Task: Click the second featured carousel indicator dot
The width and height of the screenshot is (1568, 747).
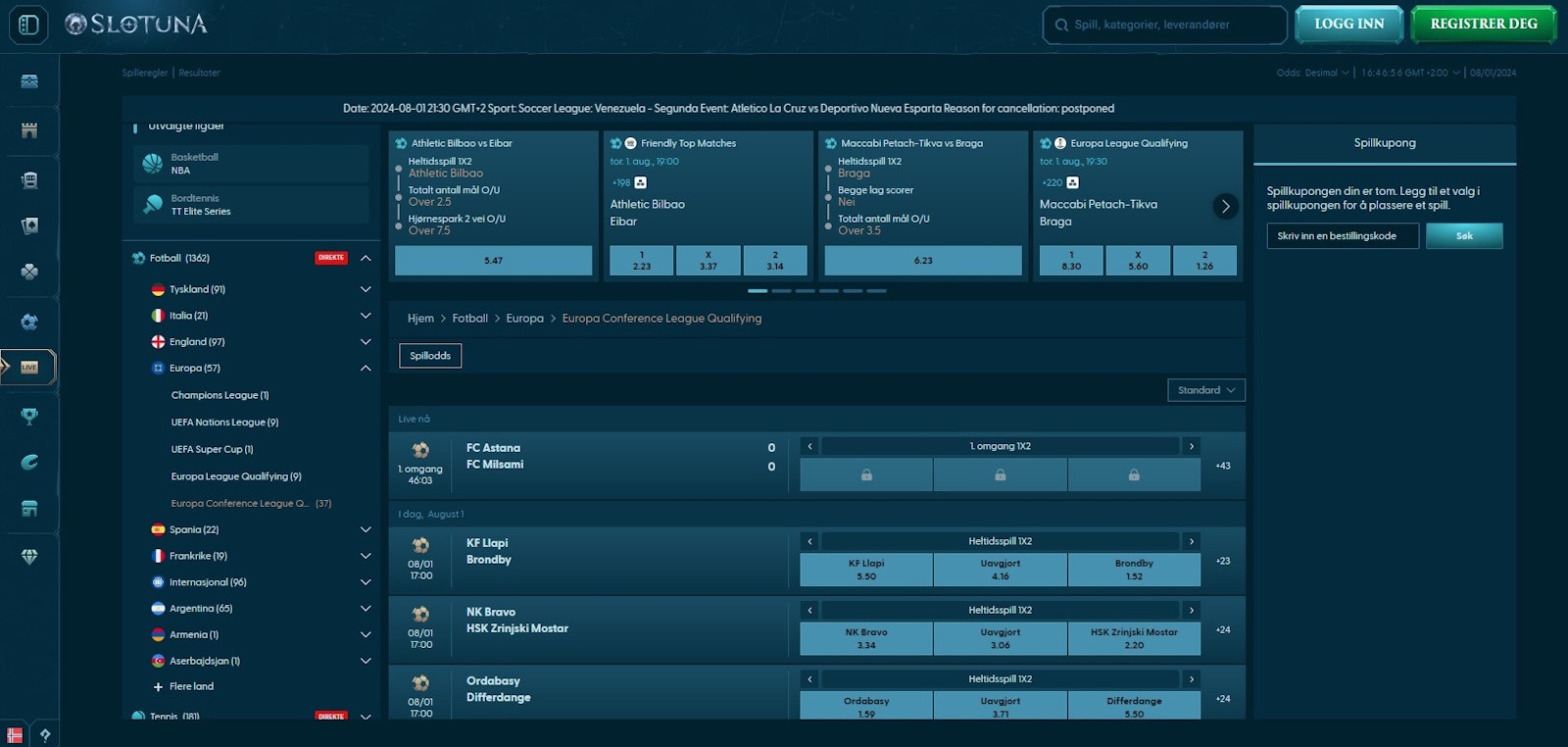Action: (781, 291)
